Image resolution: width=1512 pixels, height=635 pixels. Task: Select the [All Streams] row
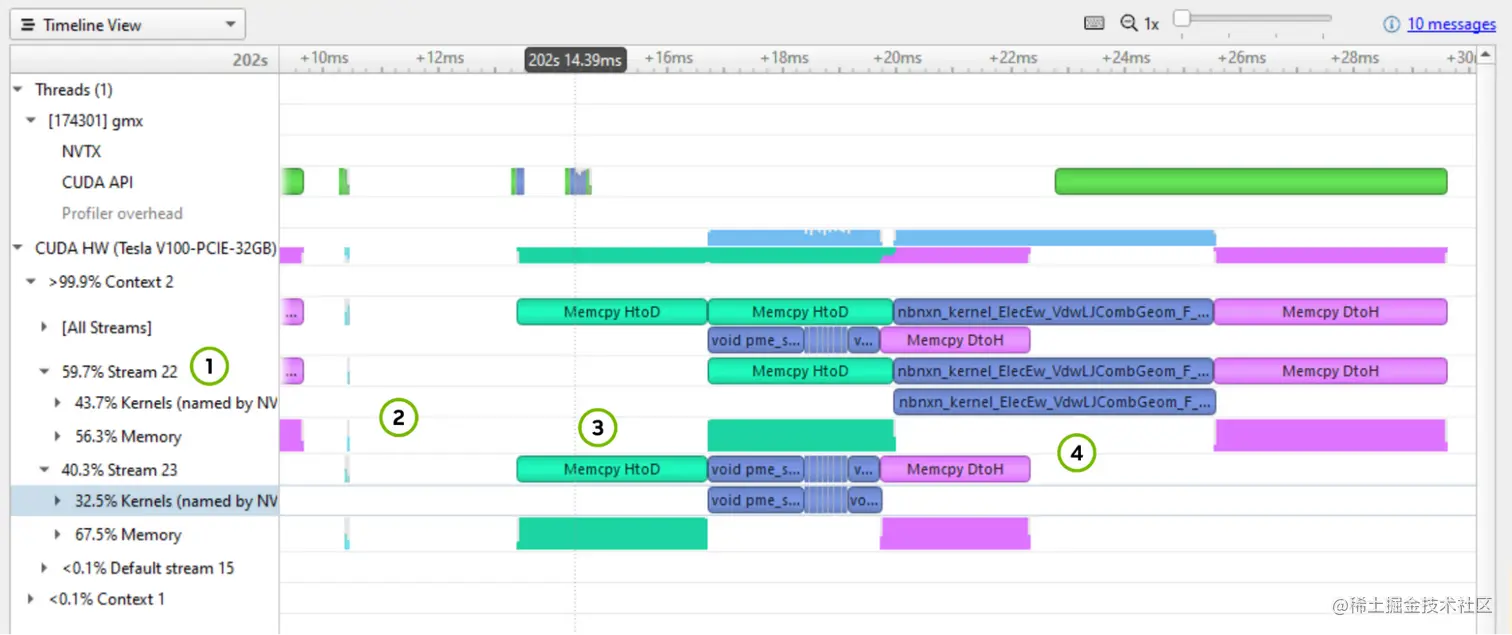107,327
